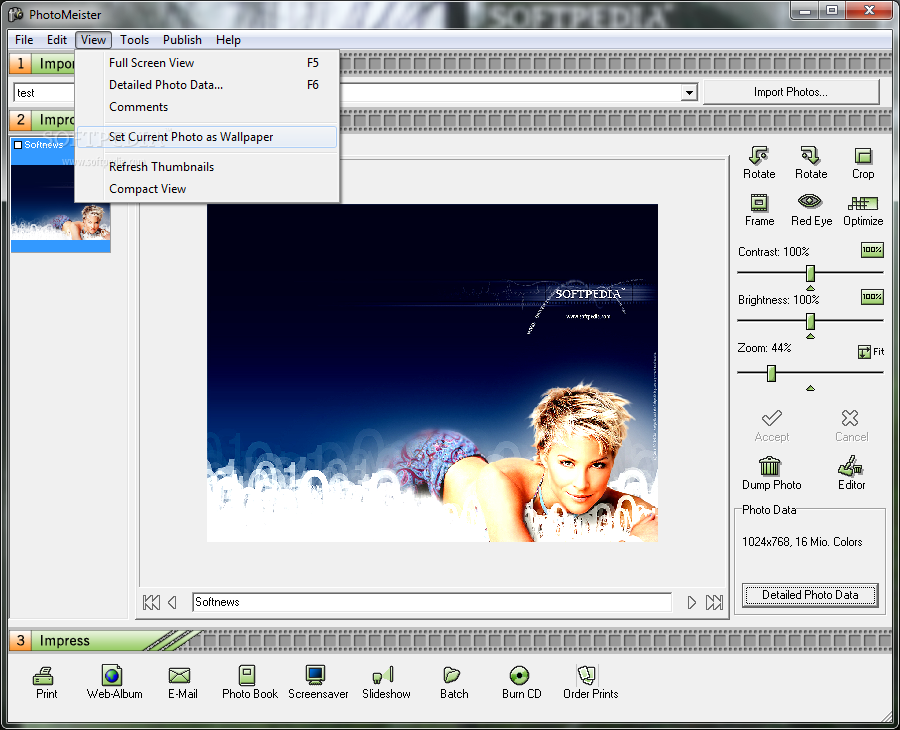Click the Detailed Photo Data button
900x730 pixels.
810,595
